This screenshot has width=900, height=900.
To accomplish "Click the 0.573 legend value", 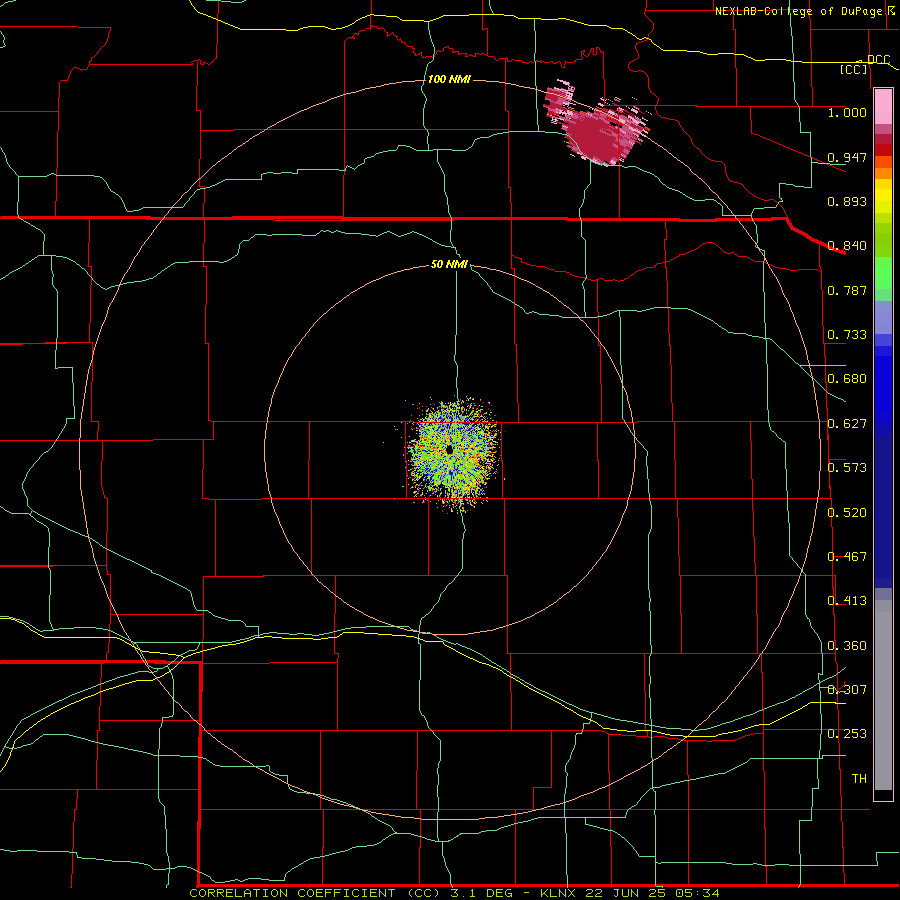I will pos(847,468).
